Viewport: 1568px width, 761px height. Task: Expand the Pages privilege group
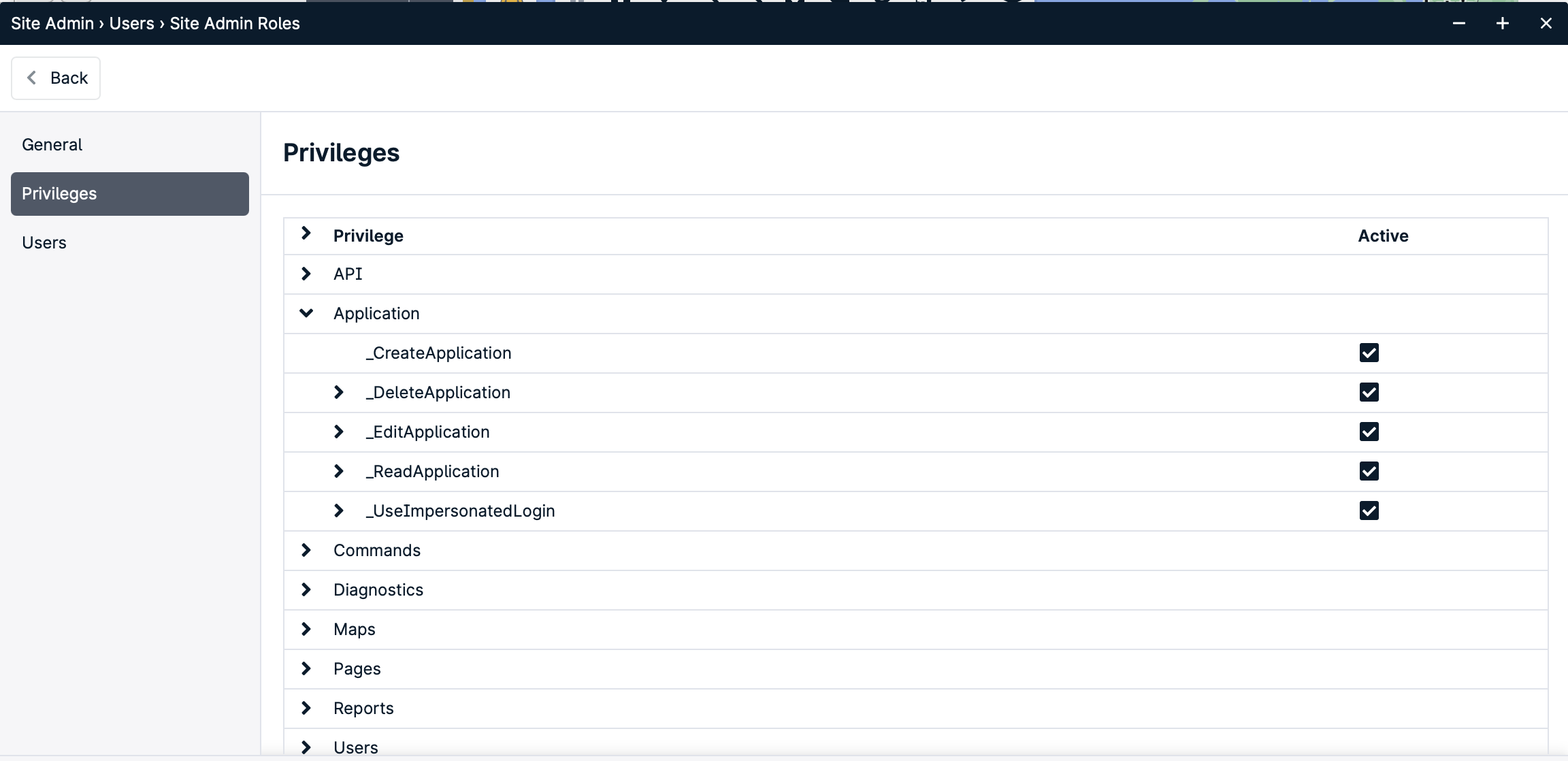306,668
